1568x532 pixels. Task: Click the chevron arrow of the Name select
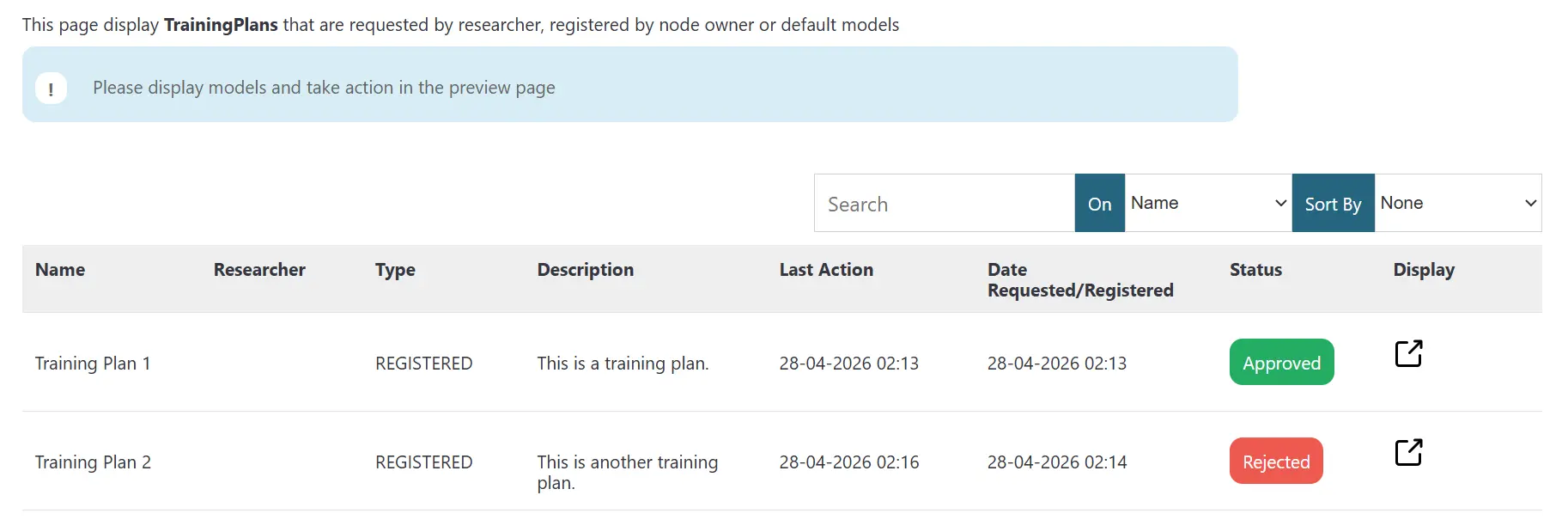click(1280, 203)
